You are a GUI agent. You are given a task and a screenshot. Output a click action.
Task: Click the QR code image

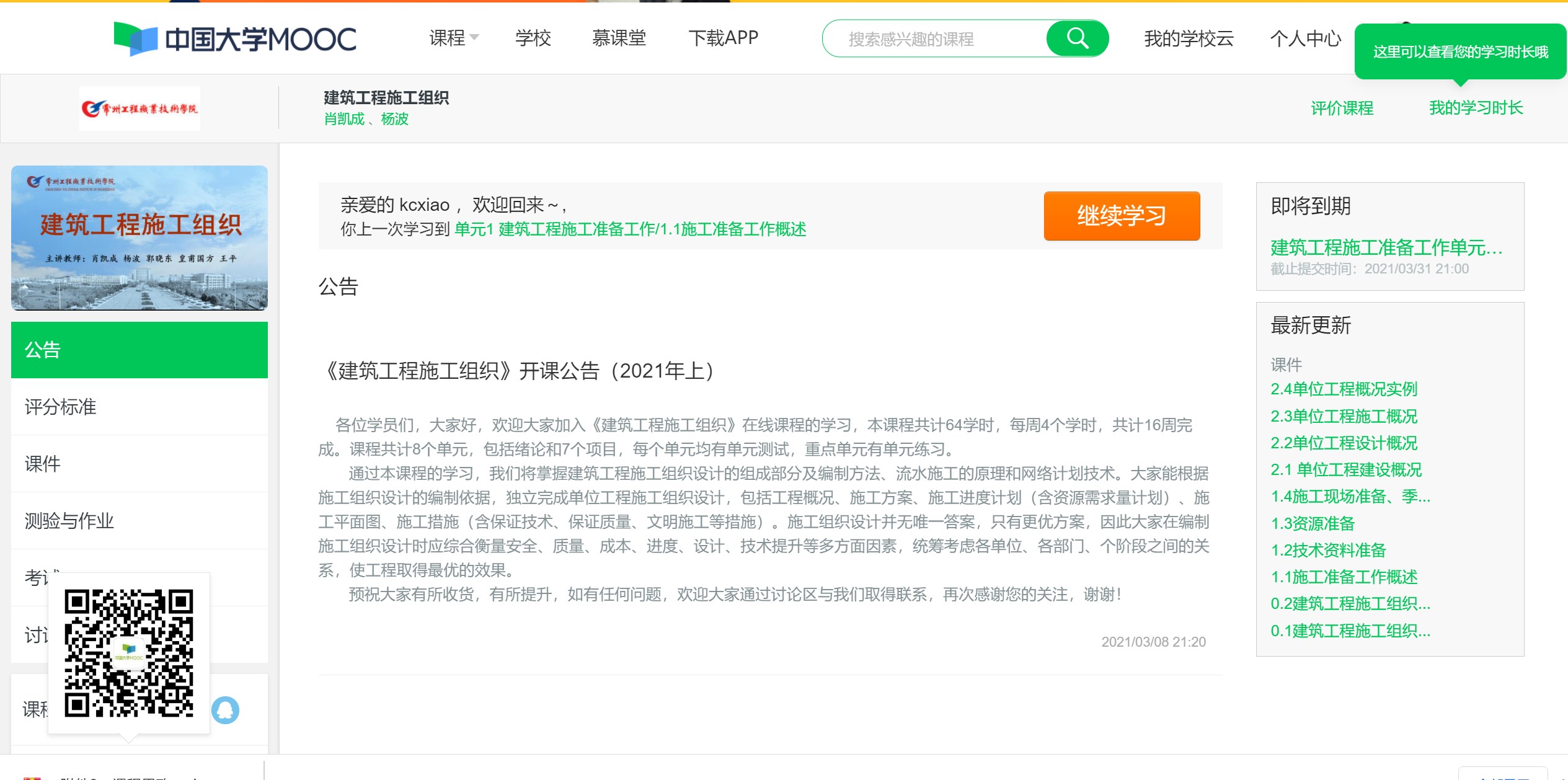pyautogui.click(x=129, y=653)
